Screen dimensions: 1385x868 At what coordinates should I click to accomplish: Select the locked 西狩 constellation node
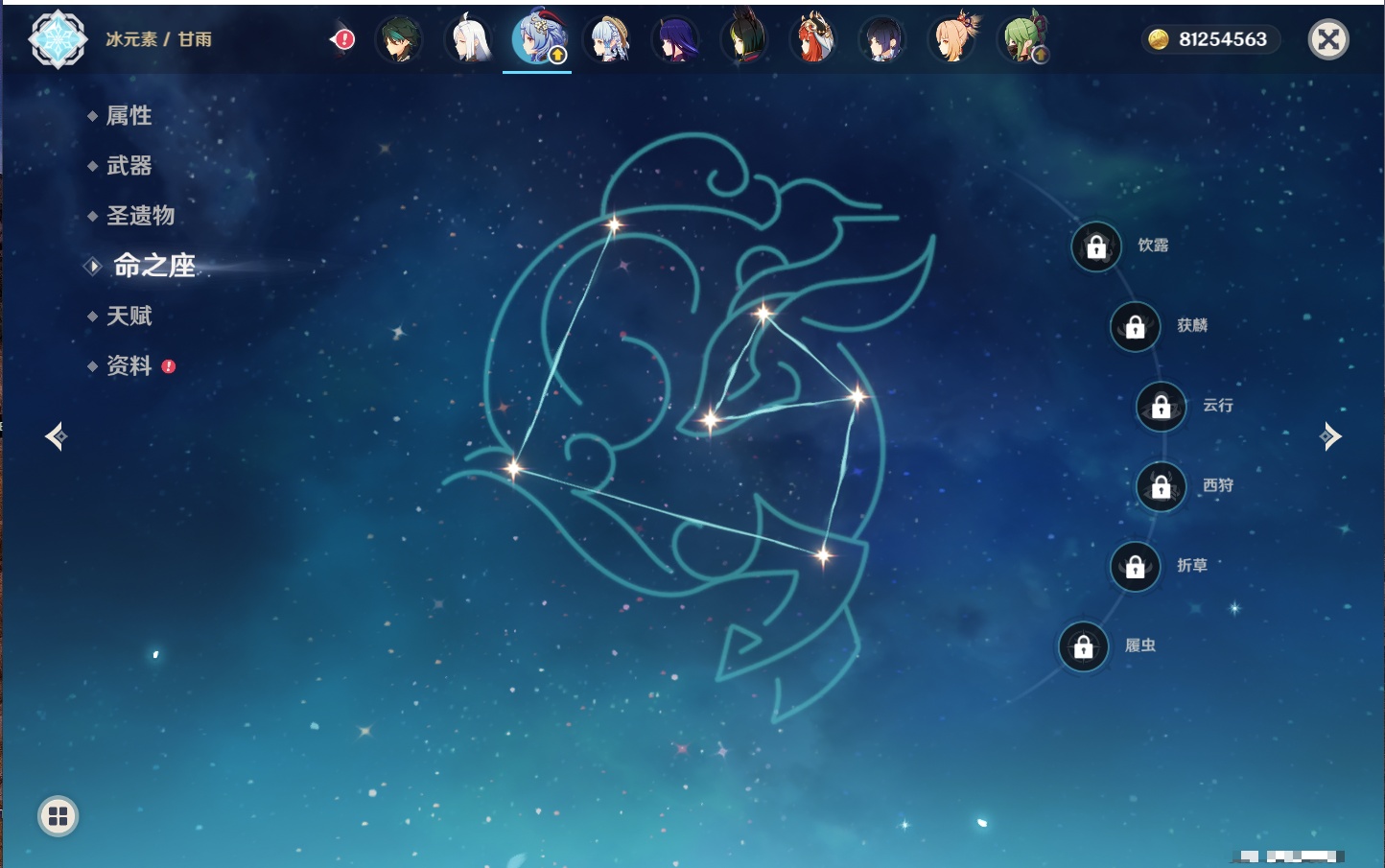[x=1162, y=487]
